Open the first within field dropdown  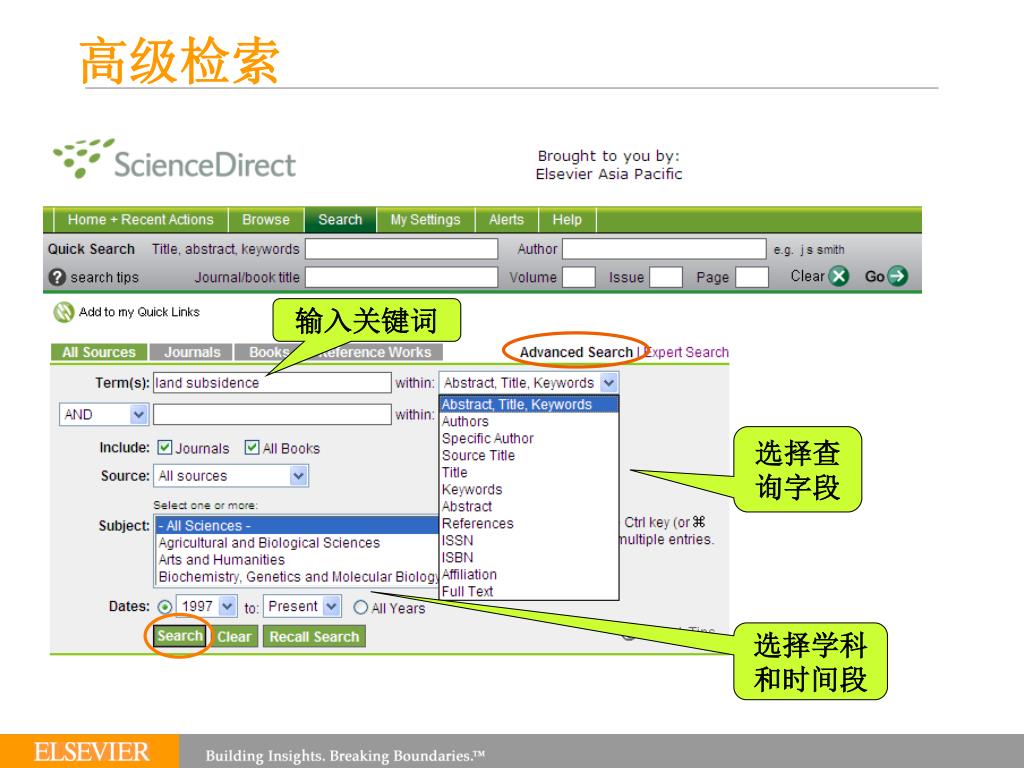click(x=609, y=383)
